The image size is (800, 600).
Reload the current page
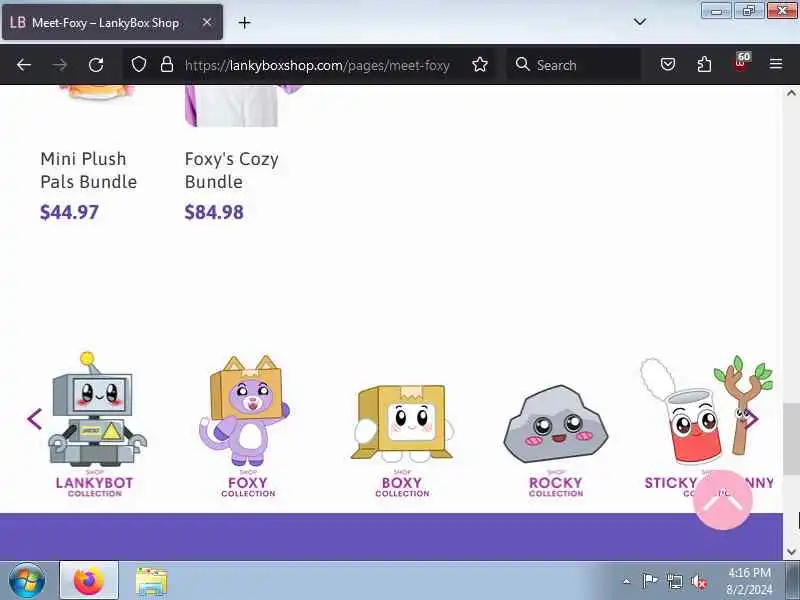pyautogui.click(x=96, y=65)
